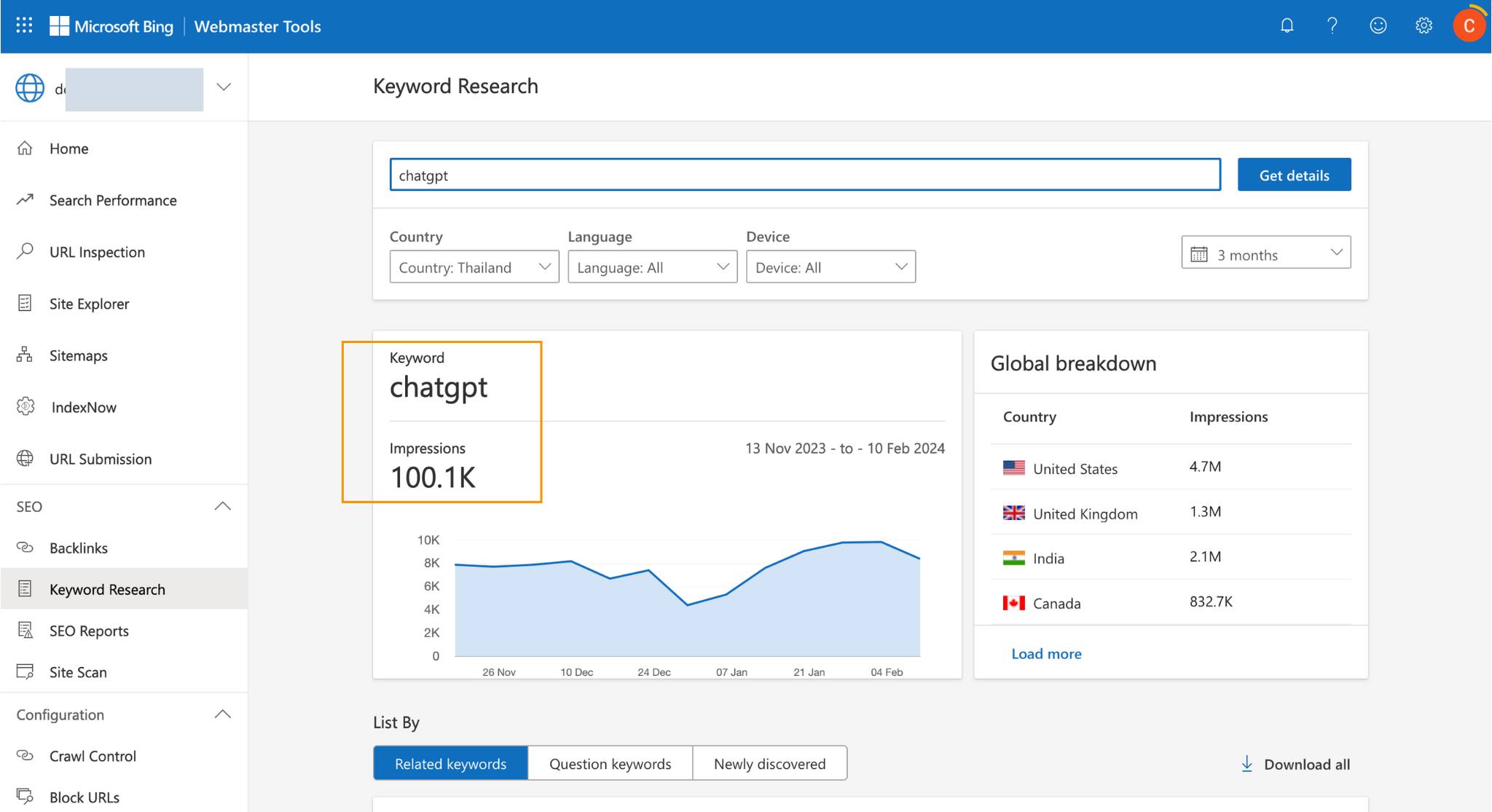Click the United Kingdom country row
1492x812 pixels.
[1171, 512]
